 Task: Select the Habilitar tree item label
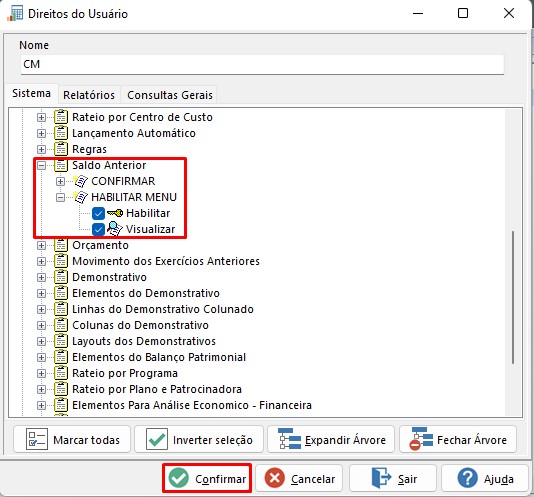click(148, 213)
